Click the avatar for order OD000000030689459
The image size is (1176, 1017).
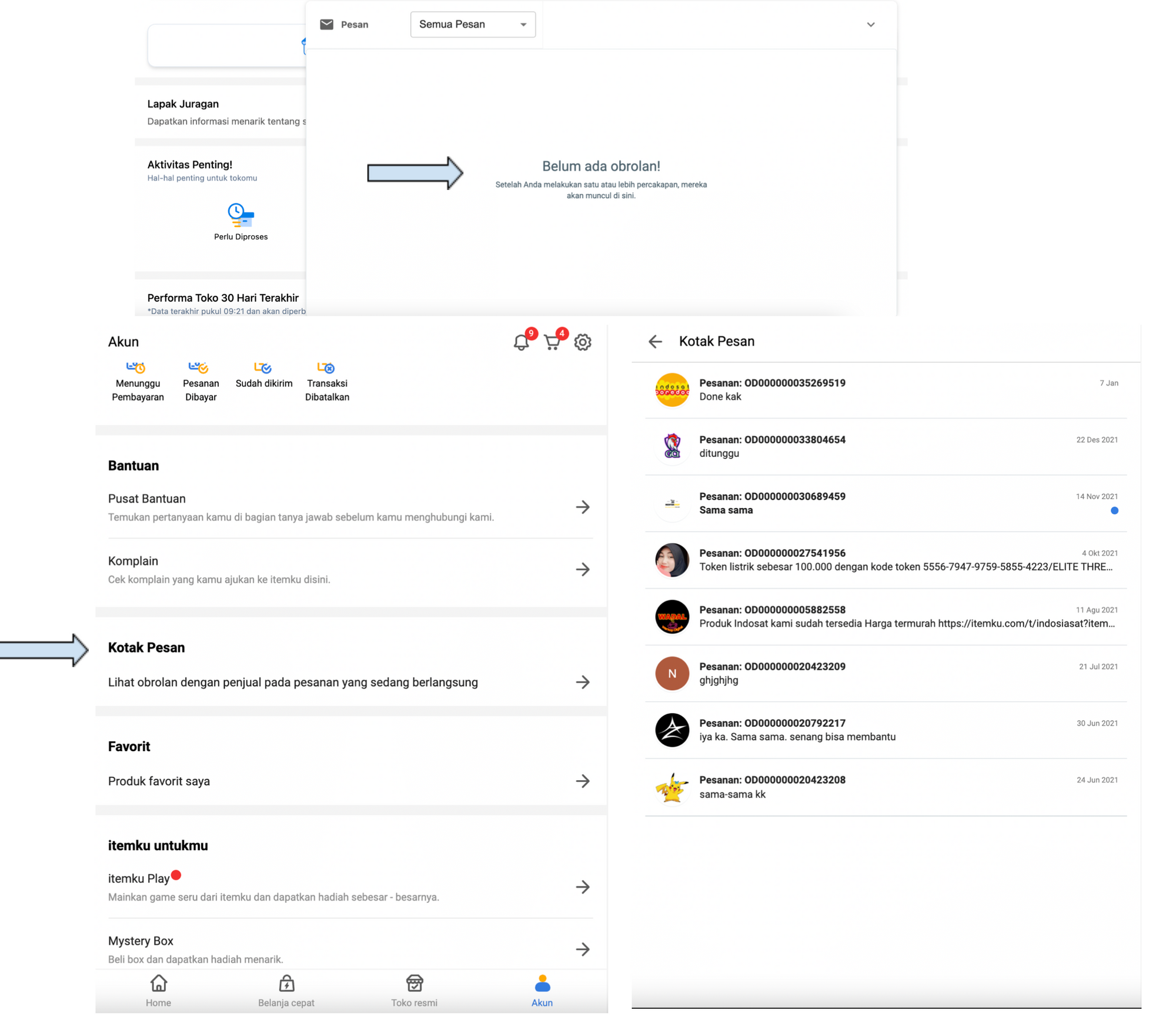[x=672, y=503]
